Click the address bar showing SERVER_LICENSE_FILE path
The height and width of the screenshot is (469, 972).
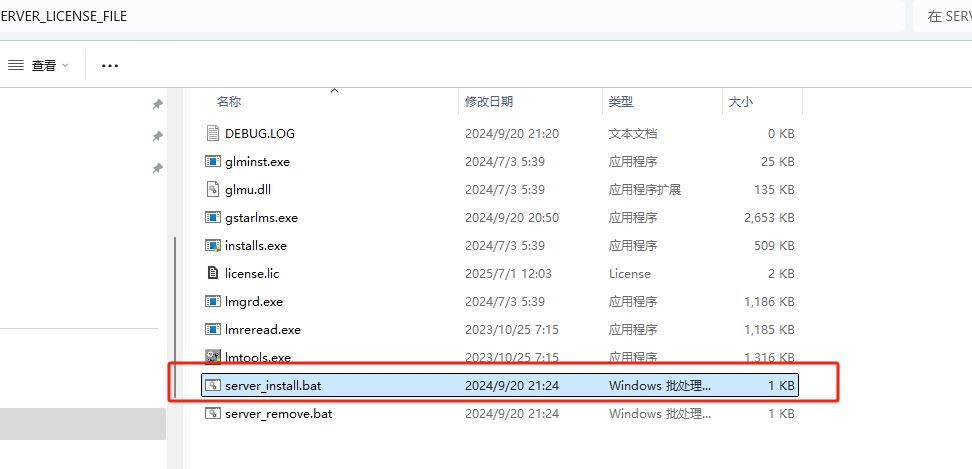click(451, 16)
